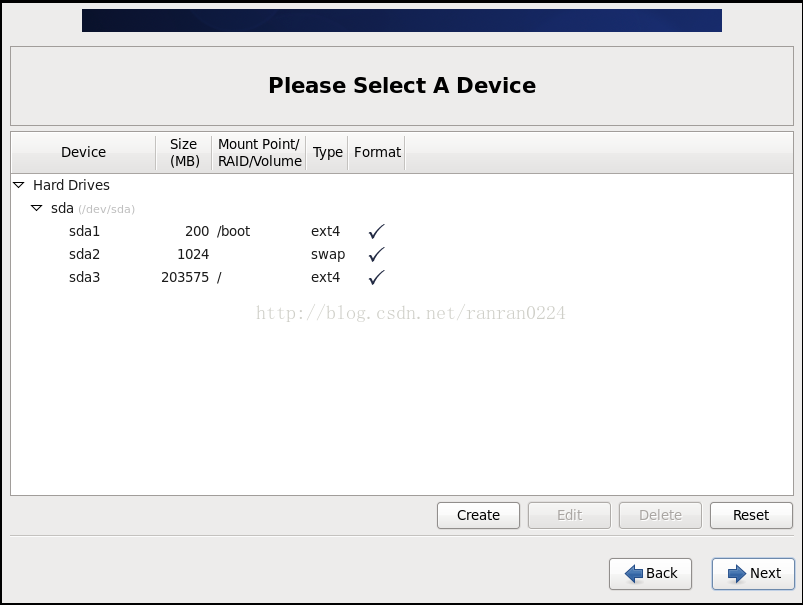Collapse the Hard Drives tree group

pos(19,185)
